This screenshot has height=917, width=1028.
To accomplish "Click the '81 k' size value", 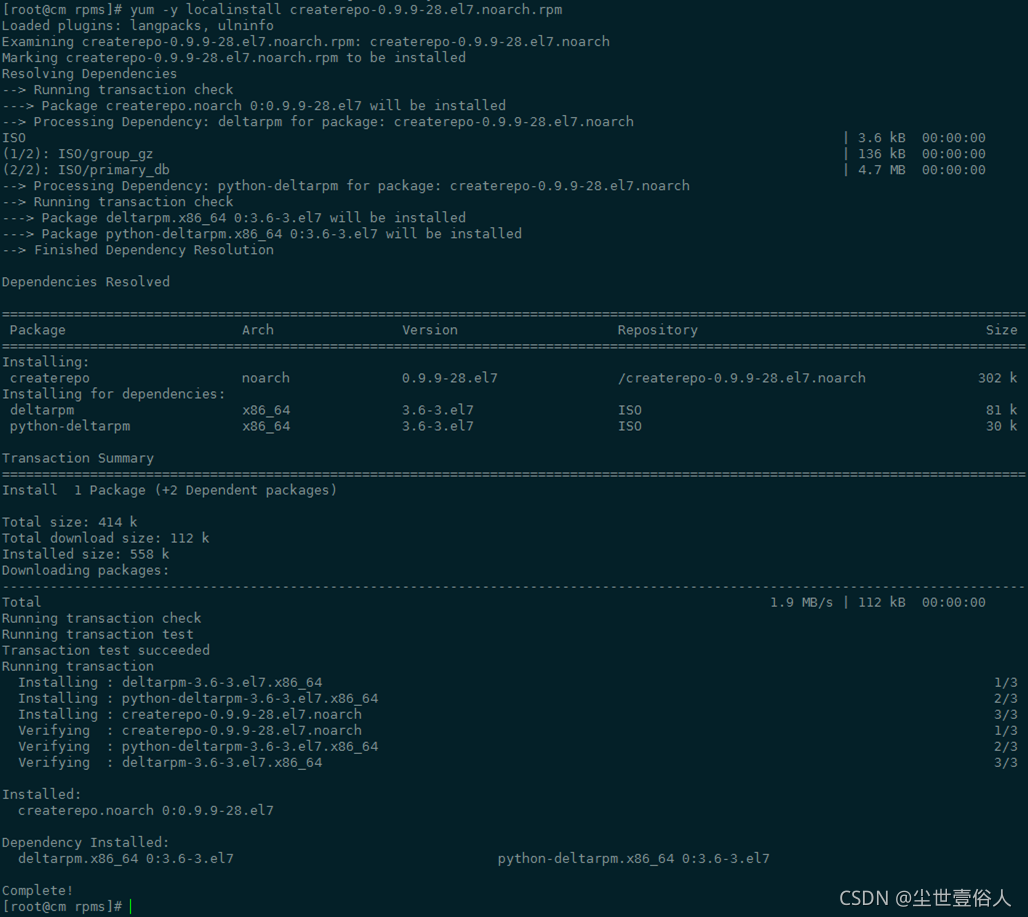I will [x=1002, y=410].
